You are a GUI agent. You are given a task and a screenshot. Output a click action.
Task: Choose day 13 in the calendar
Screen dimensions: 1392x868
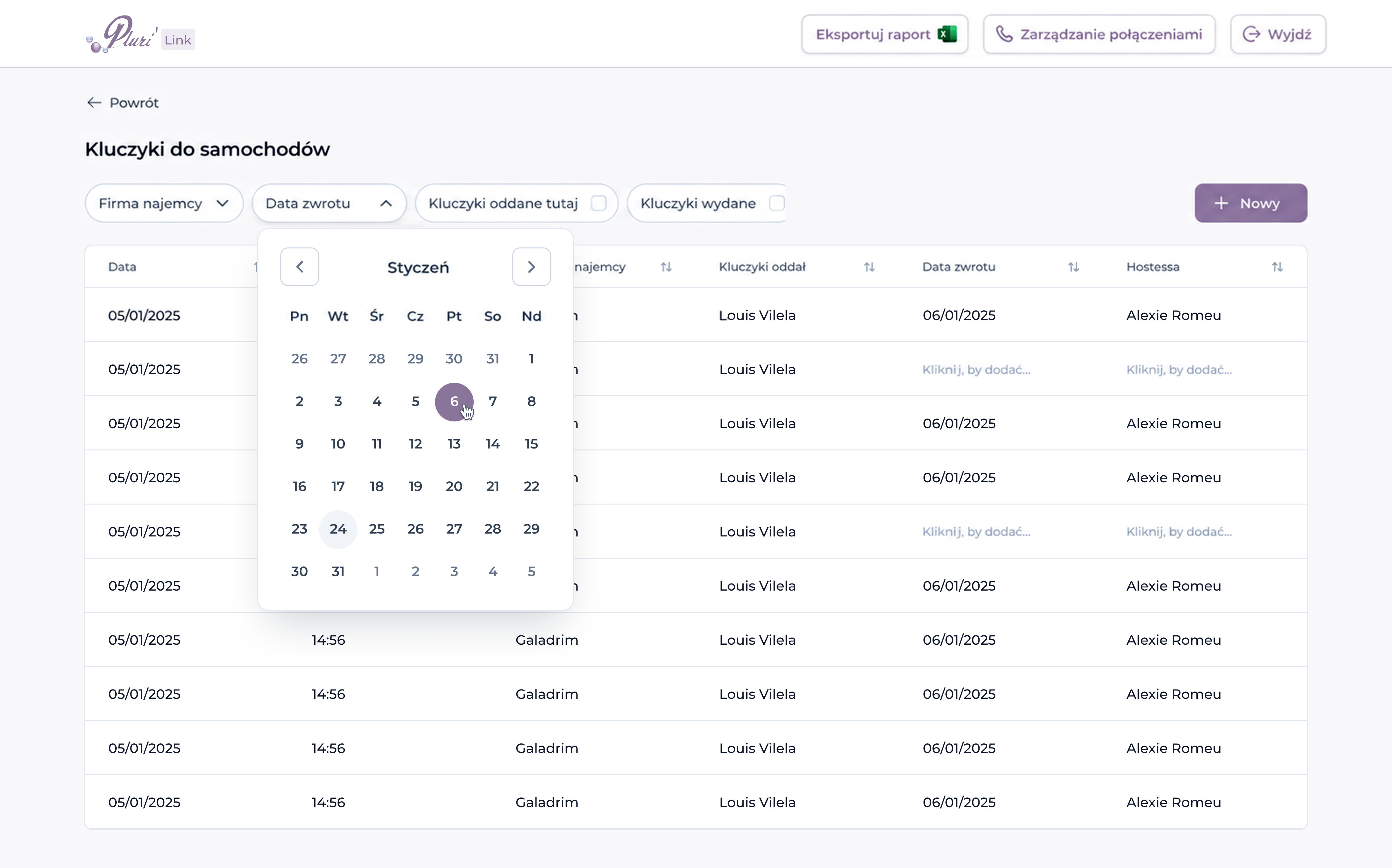[454, 444]
